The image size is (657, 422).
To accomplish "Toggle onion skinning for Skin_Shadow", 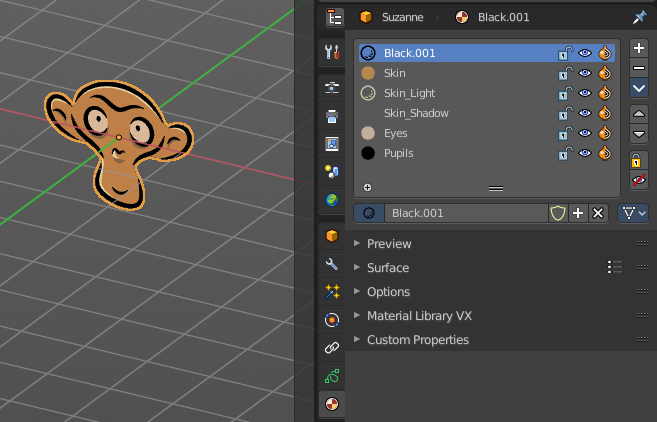I will (x=605, y=113).
